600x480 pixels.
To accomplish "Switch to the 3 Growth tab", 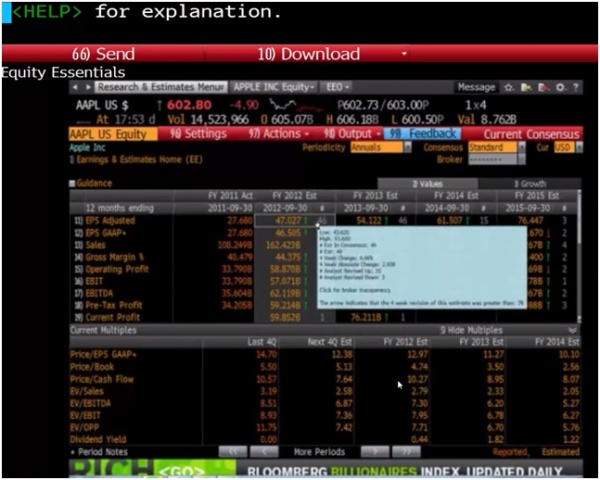I will coord(530,184).
